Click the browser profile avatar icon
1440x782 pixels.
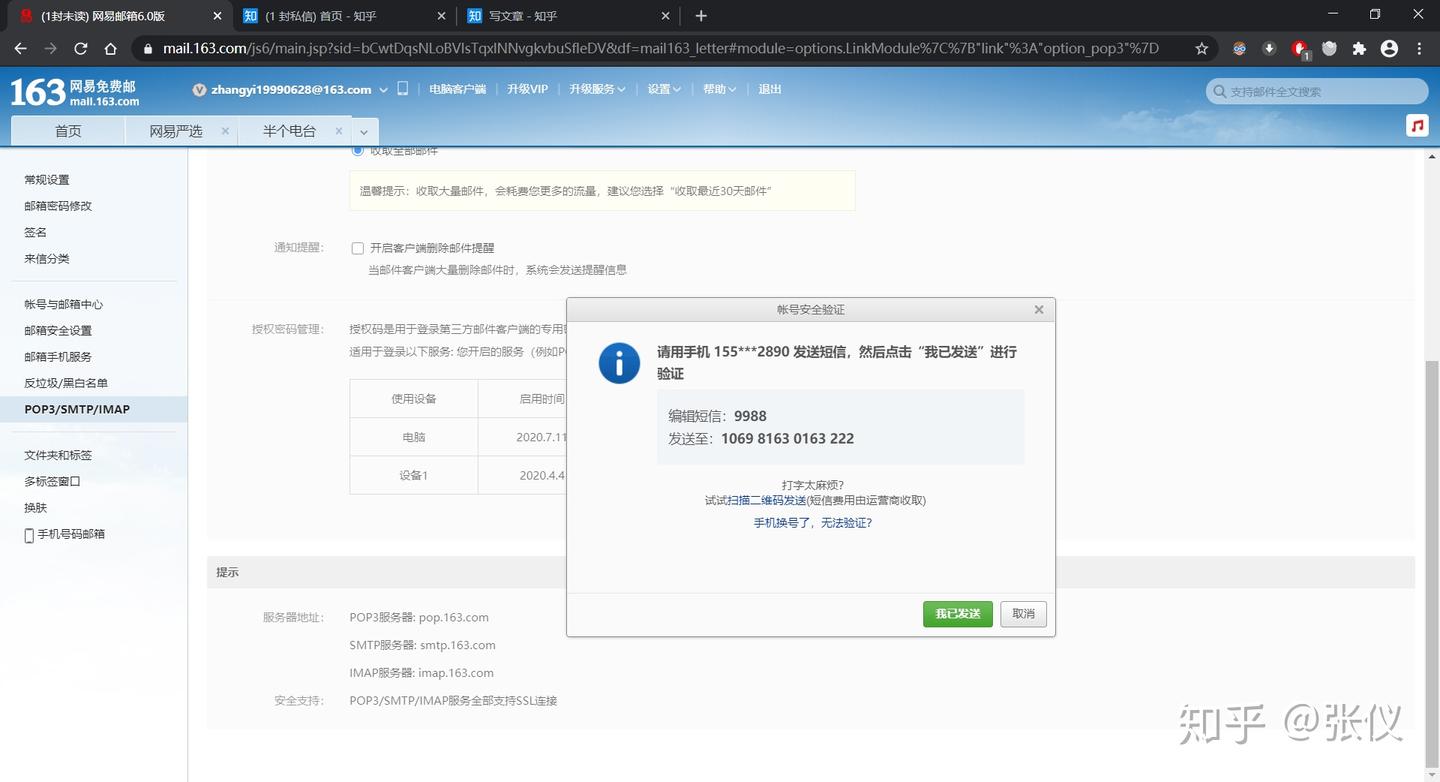1389,47
